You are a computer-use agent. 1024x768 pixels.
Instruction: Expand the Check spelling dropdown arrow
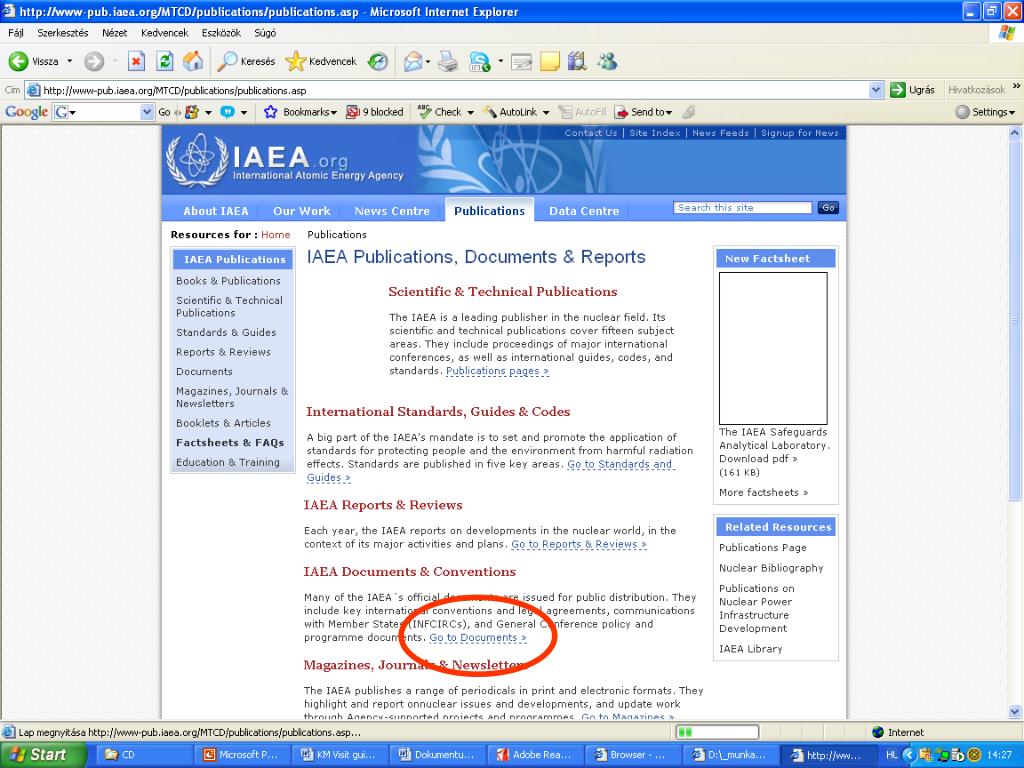point(470,112)
